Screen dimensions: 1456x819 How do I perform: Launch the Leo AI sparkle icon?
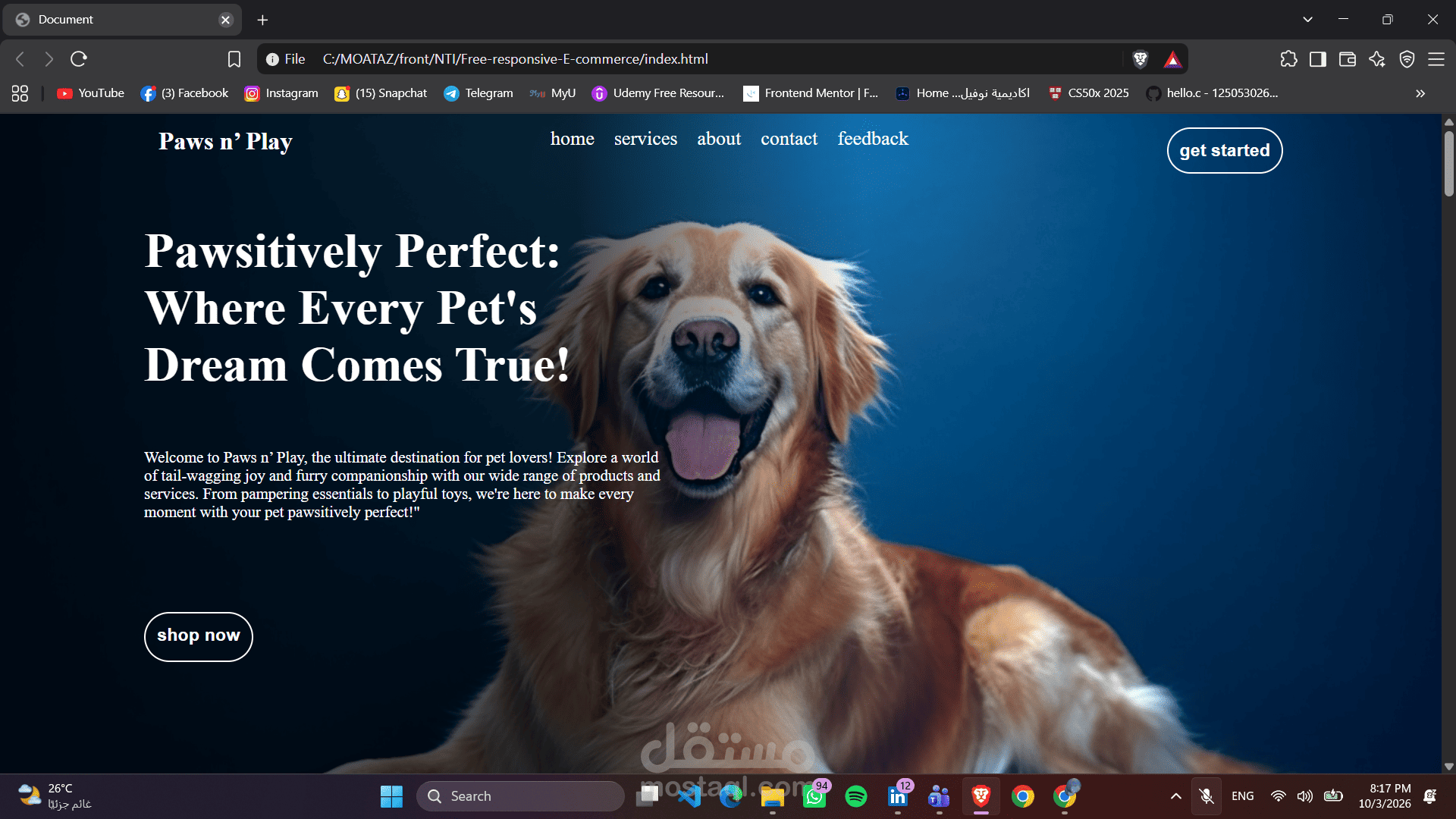click(x=1377, y=59)
